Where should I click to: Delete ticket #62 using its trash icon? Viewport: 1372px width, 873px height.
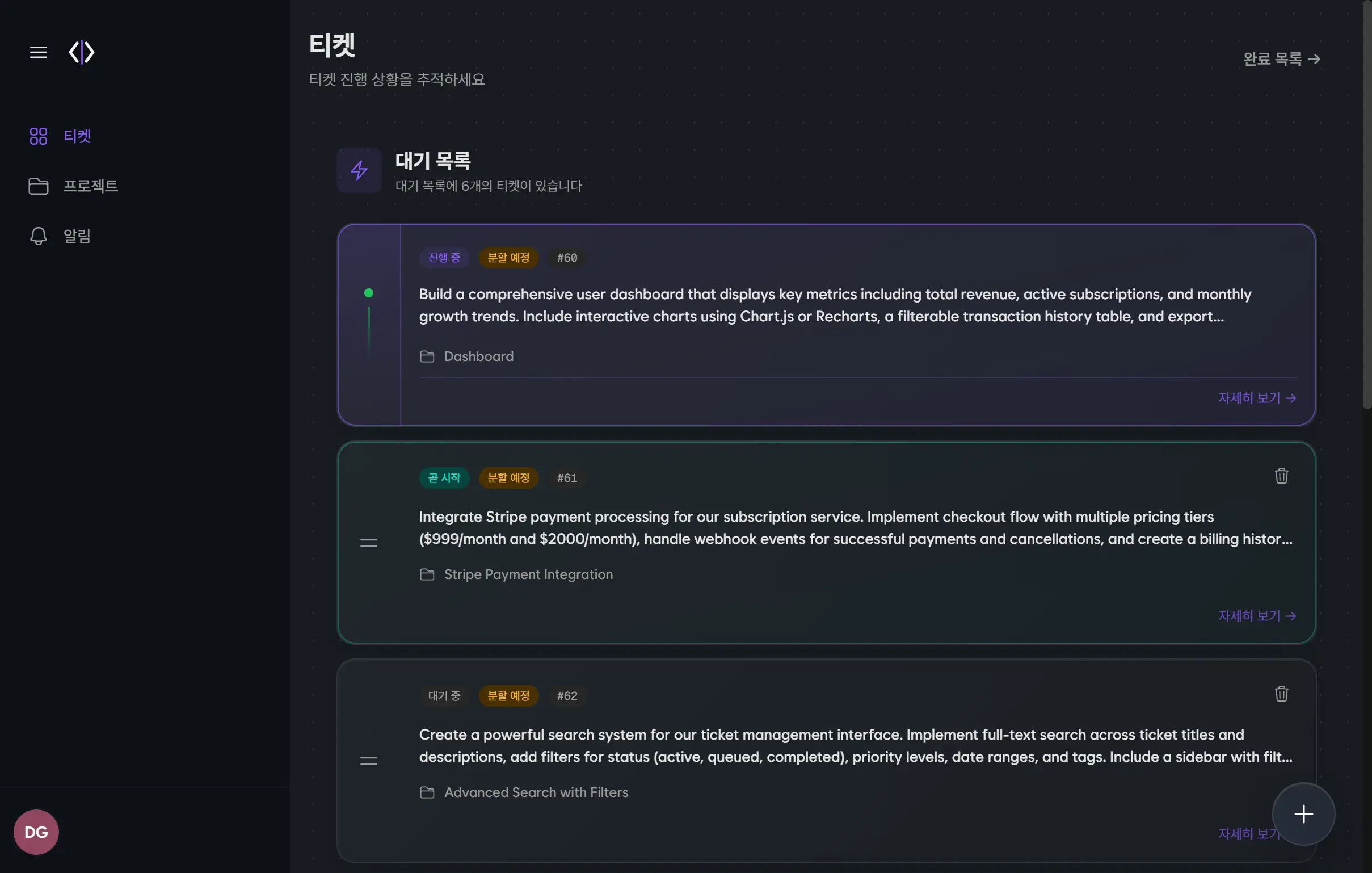[1281, 694]
